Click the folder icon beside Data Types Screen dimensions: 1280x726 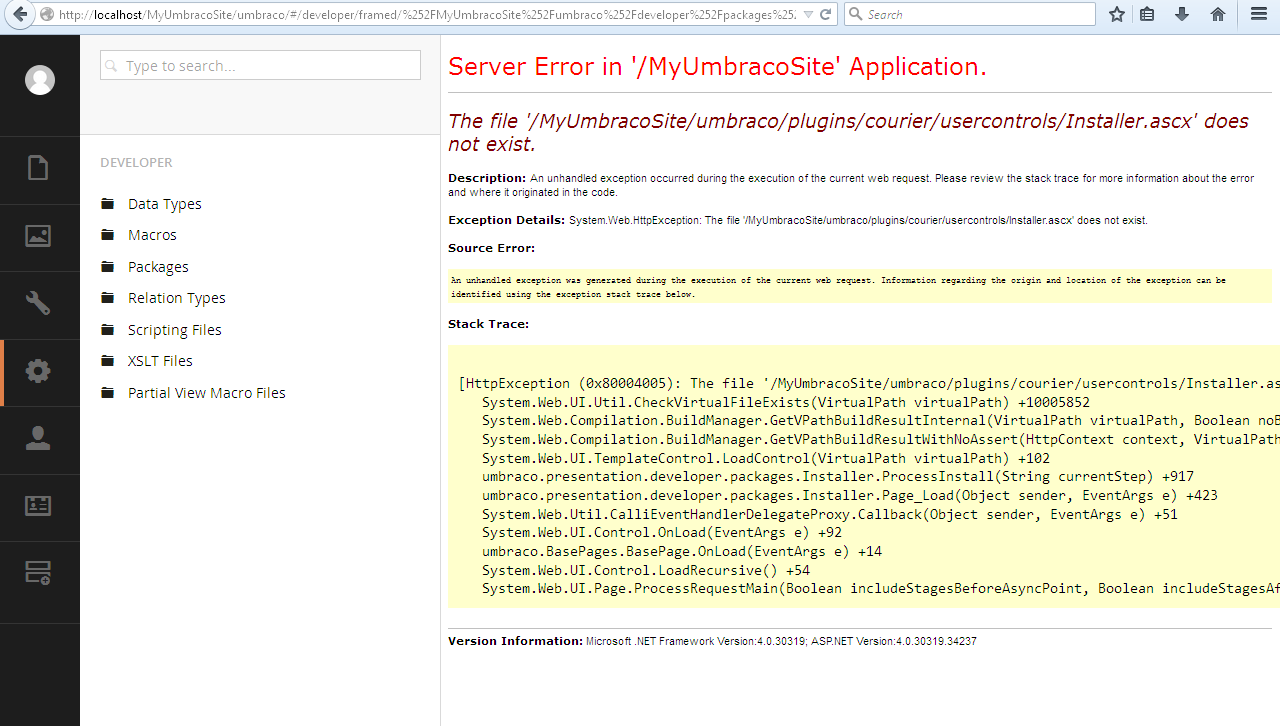click(x=108, y=204)
